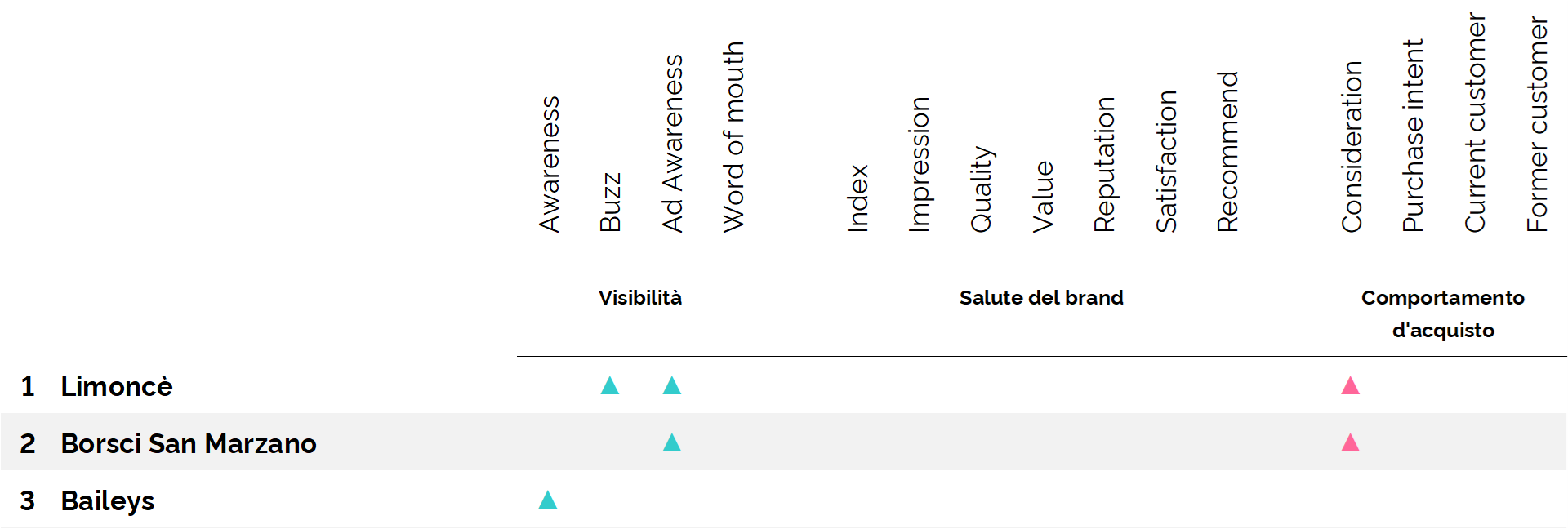This screenshot has width=1568, height=529.
Task: Click the Awareness column header
Action: 550,164
